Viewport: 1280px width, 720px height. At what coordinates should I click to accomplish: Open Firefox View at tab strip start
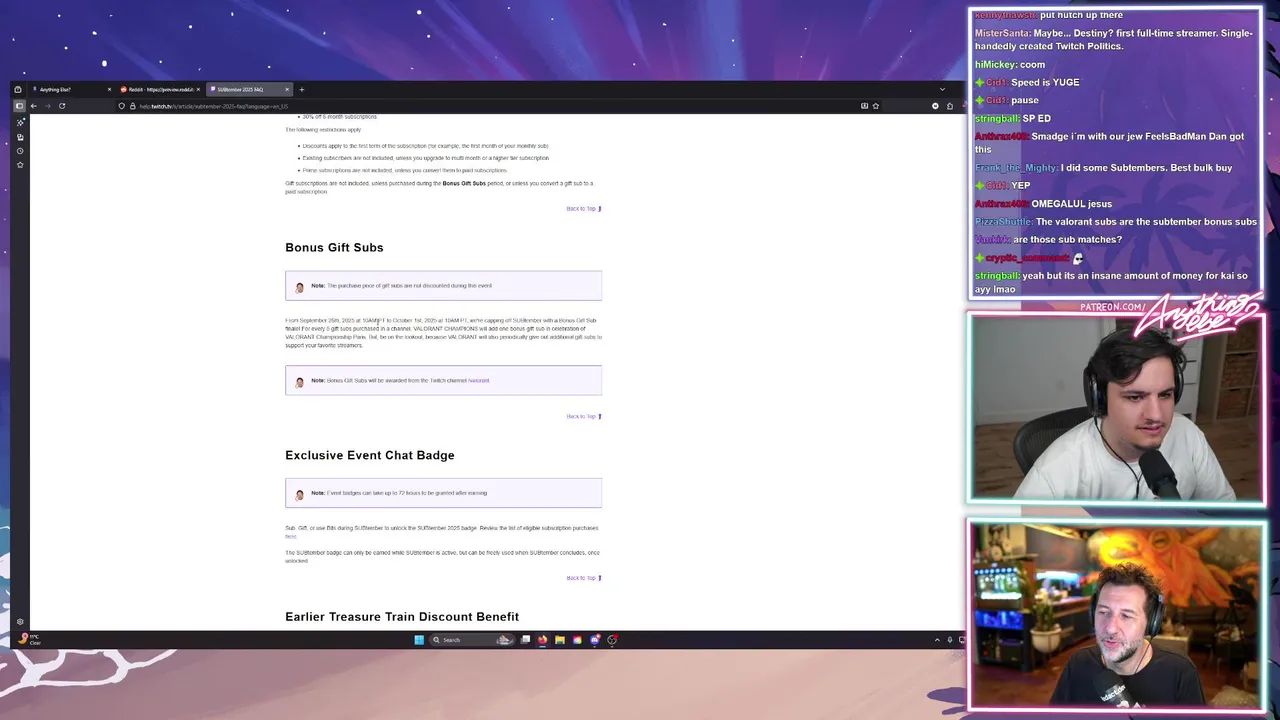pyautogui.click(x=18, y=90)
